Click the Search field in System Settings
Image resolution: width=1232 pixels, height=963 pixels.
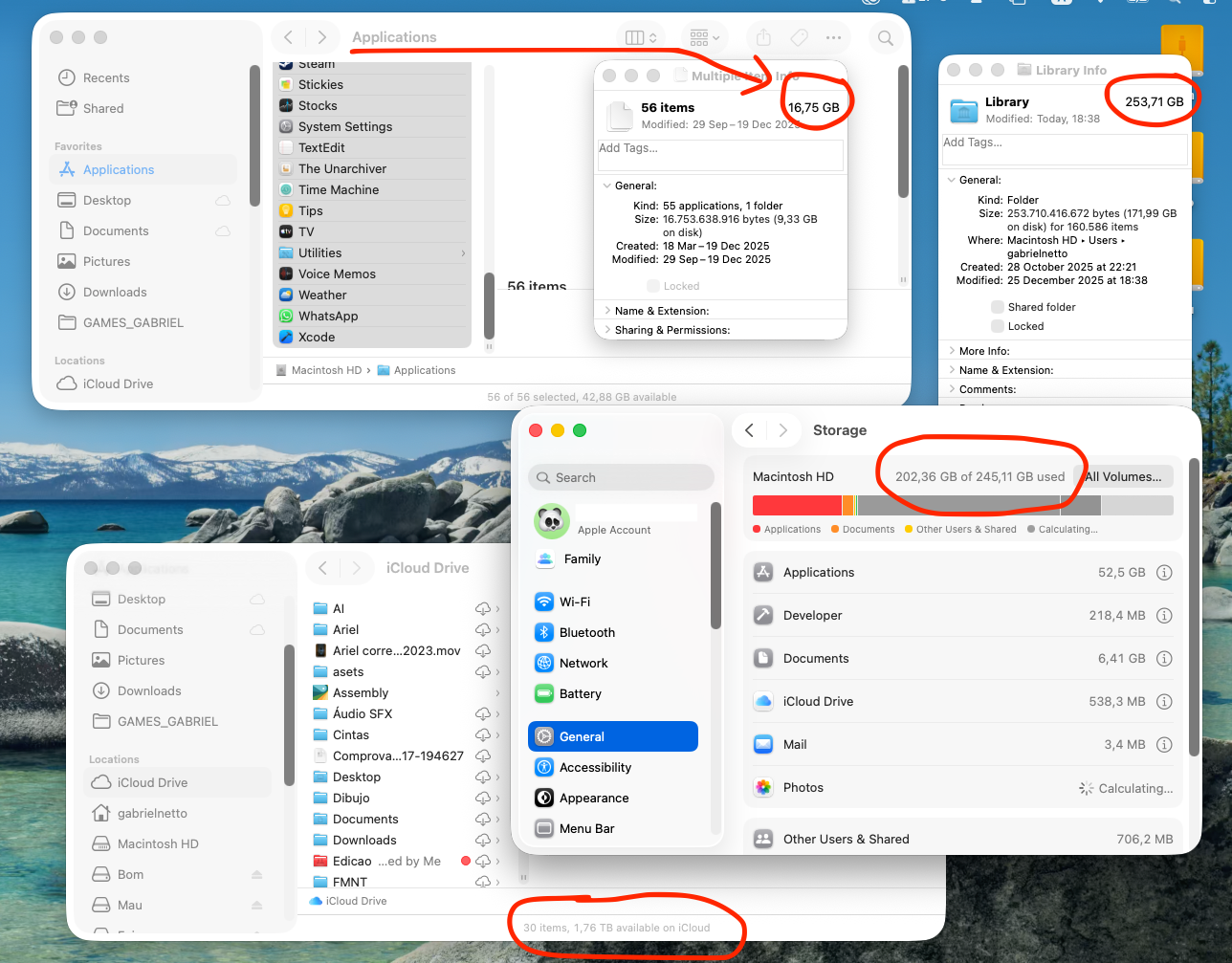tap(621, 477)
